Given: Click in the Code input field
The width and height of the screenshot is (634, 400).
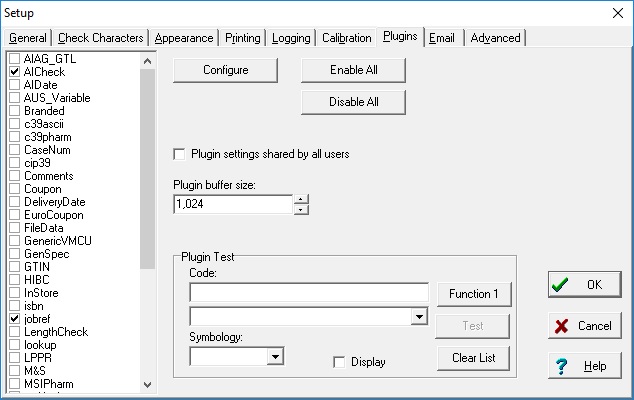Looking at the screenshot, I should (x=308, y=292).
